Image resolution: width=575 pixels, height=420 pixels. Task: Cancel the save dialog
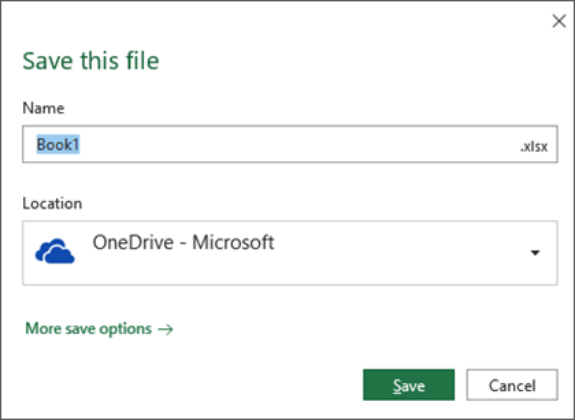pos(512,385)
